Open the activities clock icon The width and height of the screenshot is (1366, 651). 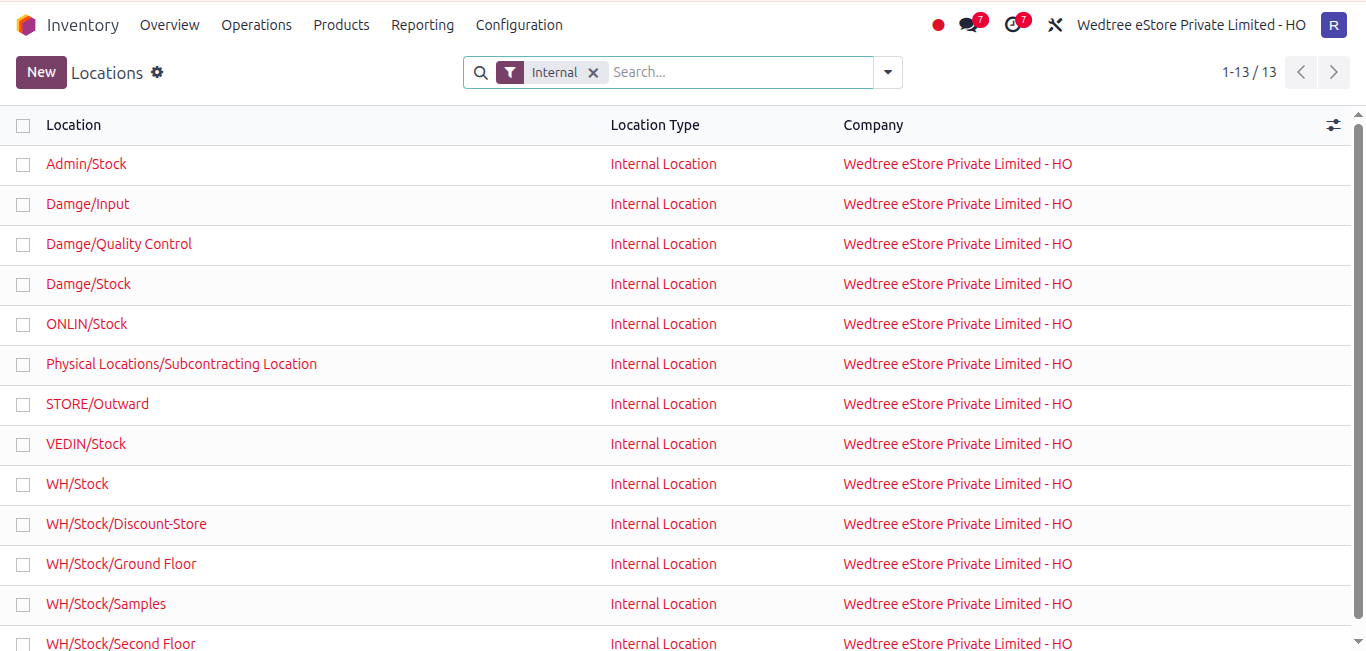(1013, 25)
